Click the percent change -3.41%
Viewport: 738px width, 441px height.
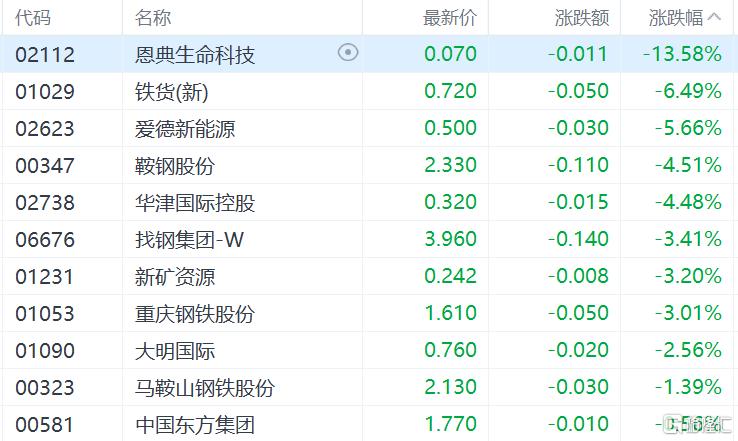point(689,239)
